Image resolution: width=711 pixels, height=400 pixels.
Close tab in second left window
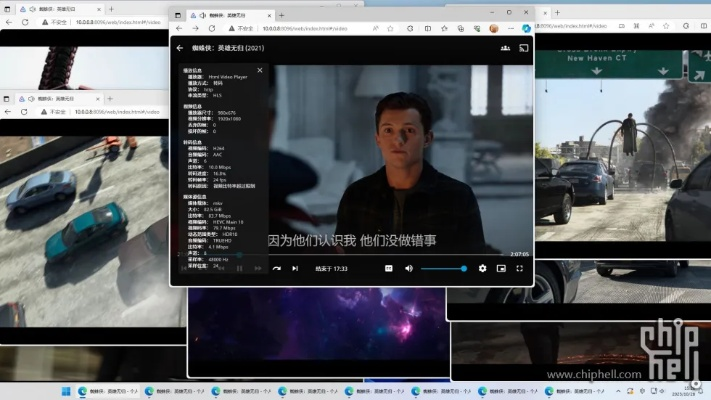pos(98,98)
